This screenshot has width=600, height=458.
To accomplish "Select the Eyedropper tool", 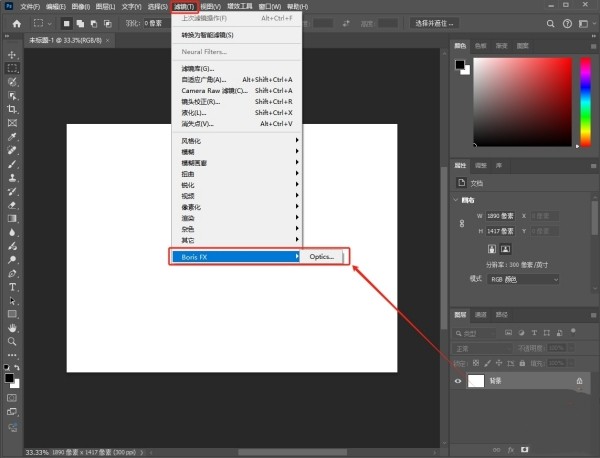I will (12, 136).
